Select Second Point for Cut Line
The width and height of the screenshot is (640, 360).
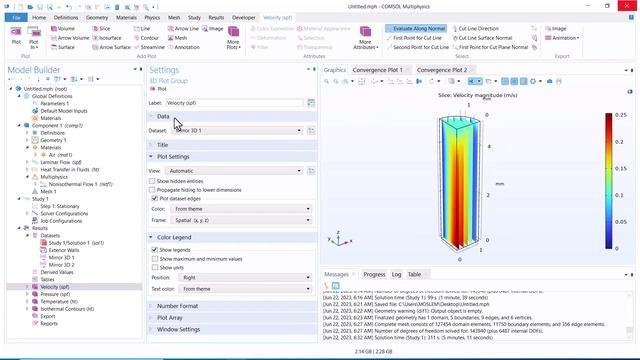(418, 47)
